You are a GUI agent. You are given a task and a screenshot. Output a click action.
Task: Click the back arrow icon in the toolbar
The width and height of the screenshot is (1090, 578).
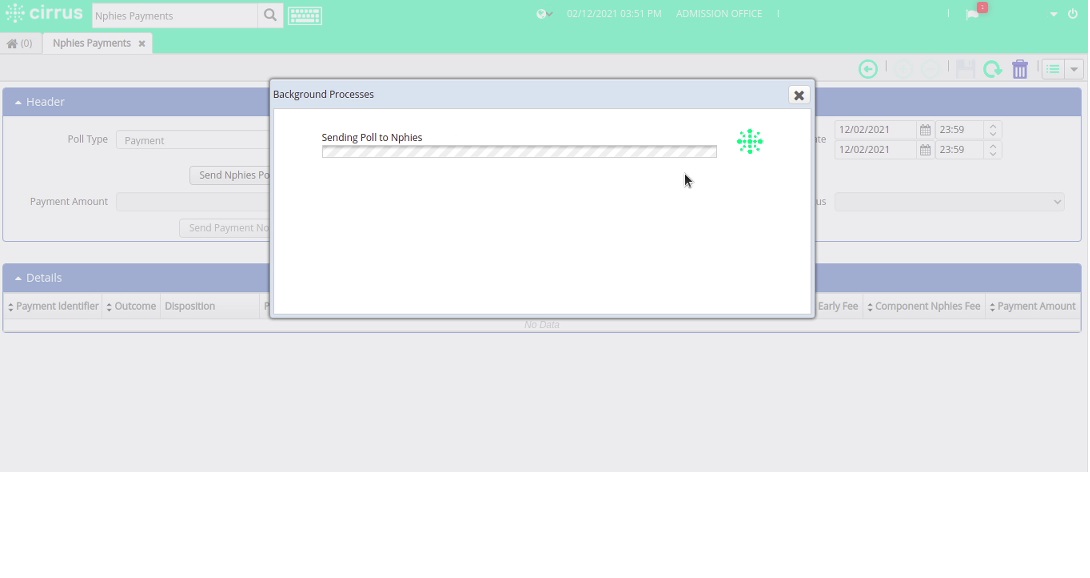tap(867, 69)
